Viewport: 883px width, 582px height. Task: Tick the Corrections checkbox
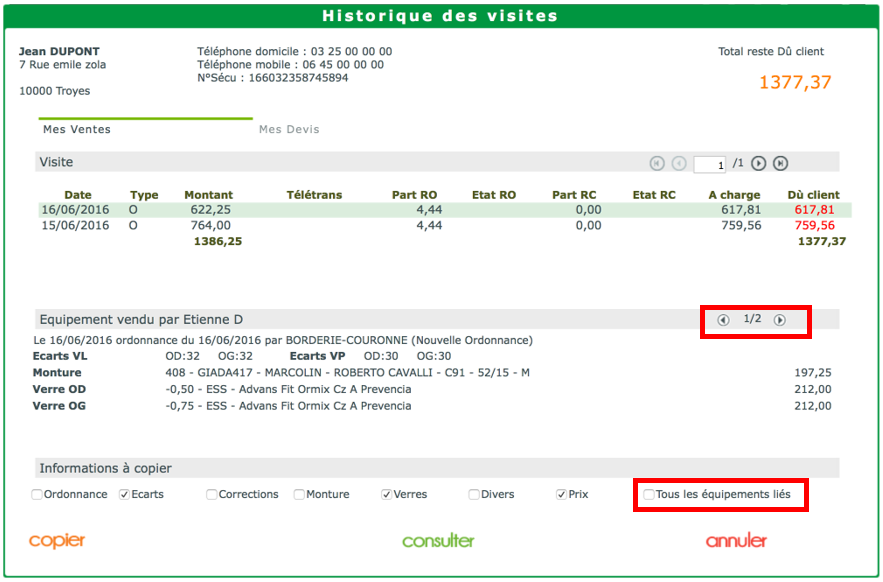(212, 495)
